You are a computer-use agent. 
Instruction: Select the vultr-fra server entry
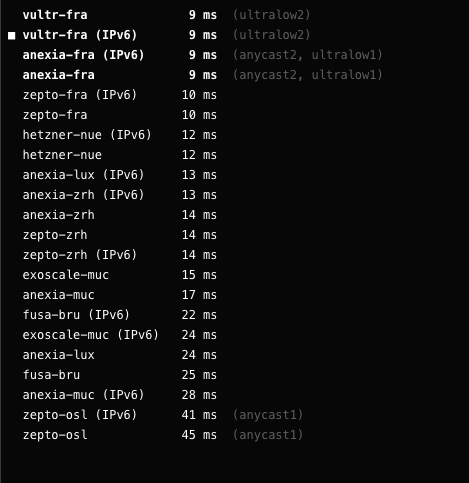166,15
